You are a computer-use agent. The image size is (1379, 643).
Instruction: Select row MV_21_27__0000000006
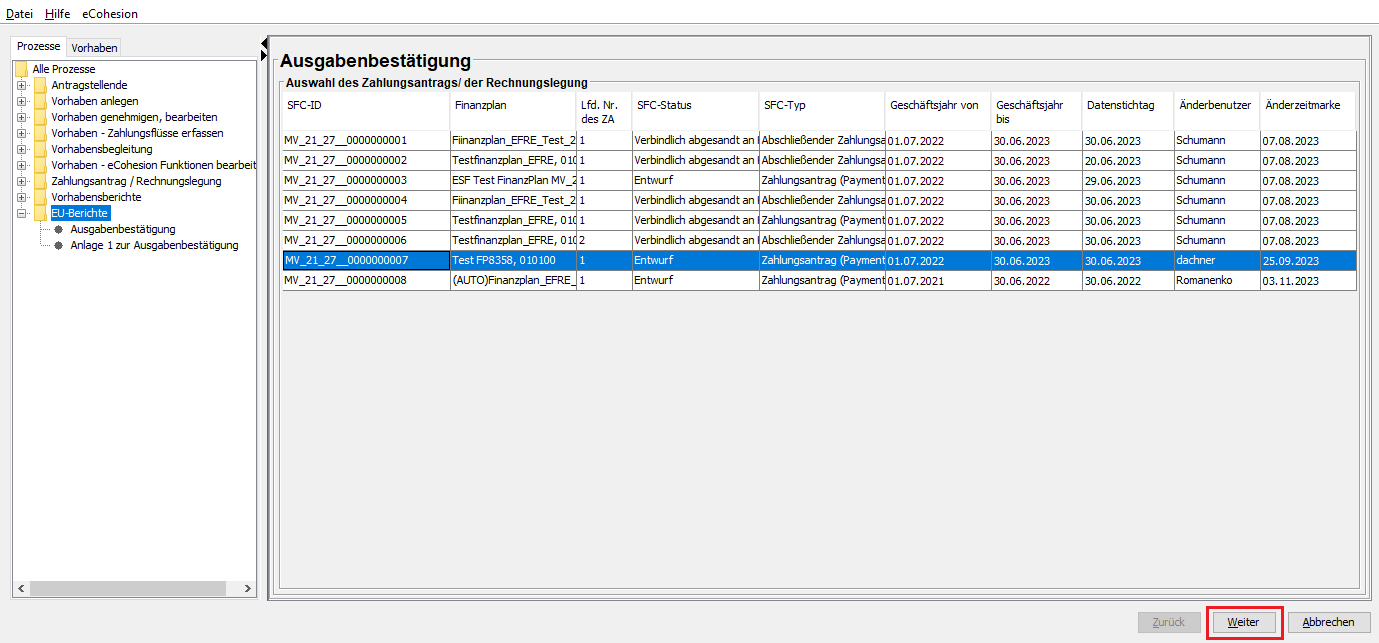click(x=819, y=240)
